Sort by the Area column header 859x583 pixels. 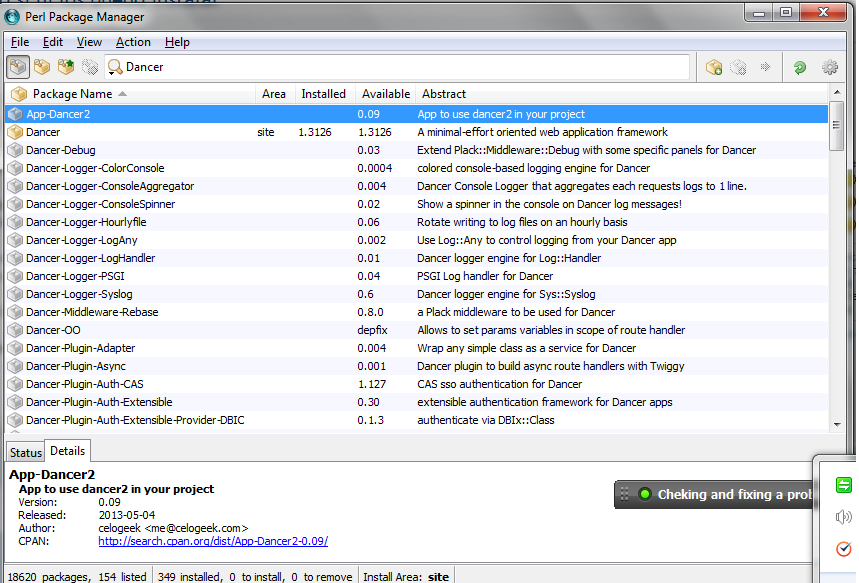point(275,94)
